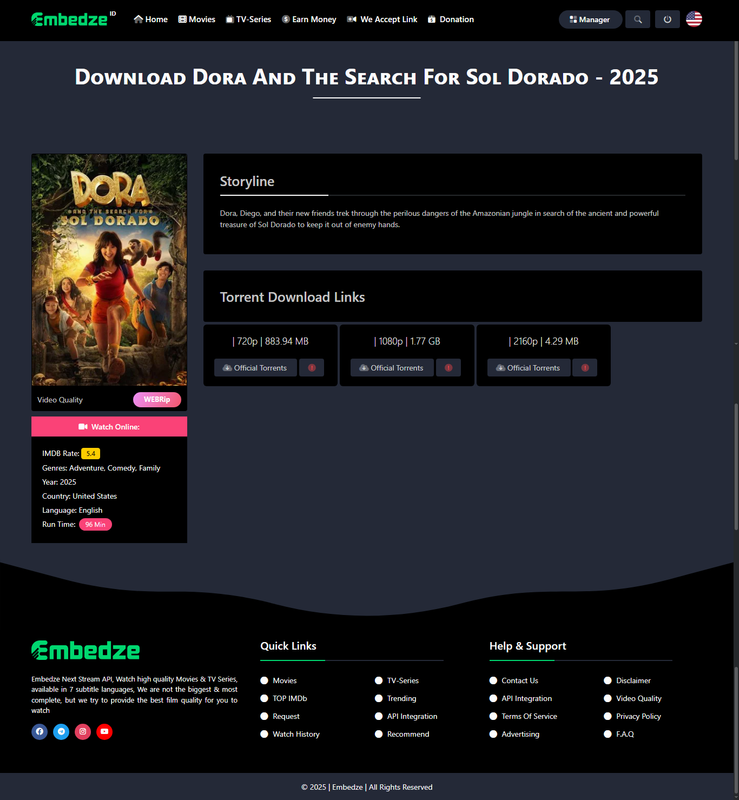Click the Genres: Adventure, Comedy, Family text
The height and width of the screenshot is (800, 739).
[x=101, y=468]
